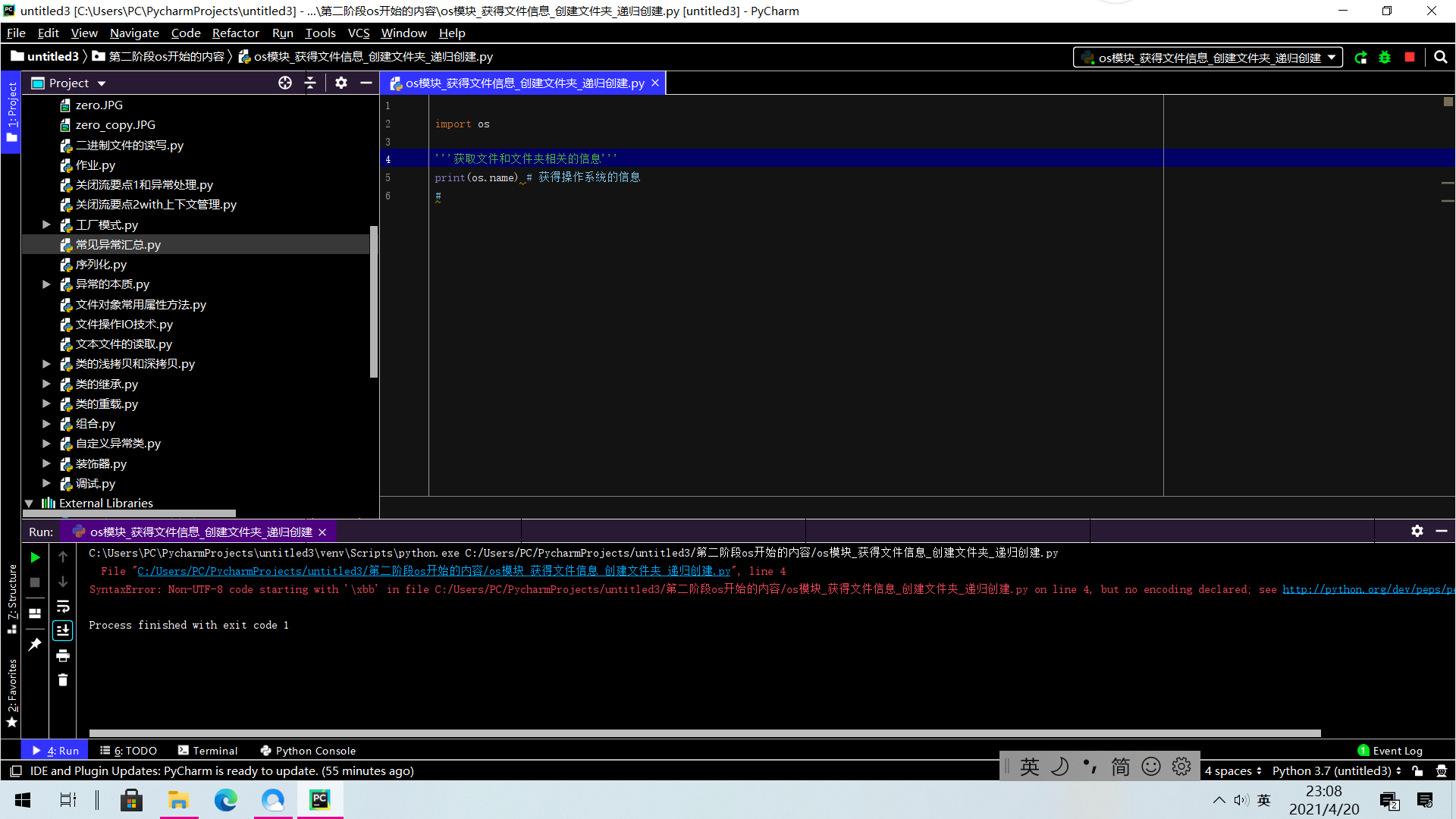Click Project tree horizontal scrollbar
The height and width of the screenshot is (819, 1456).
point(130,513)
